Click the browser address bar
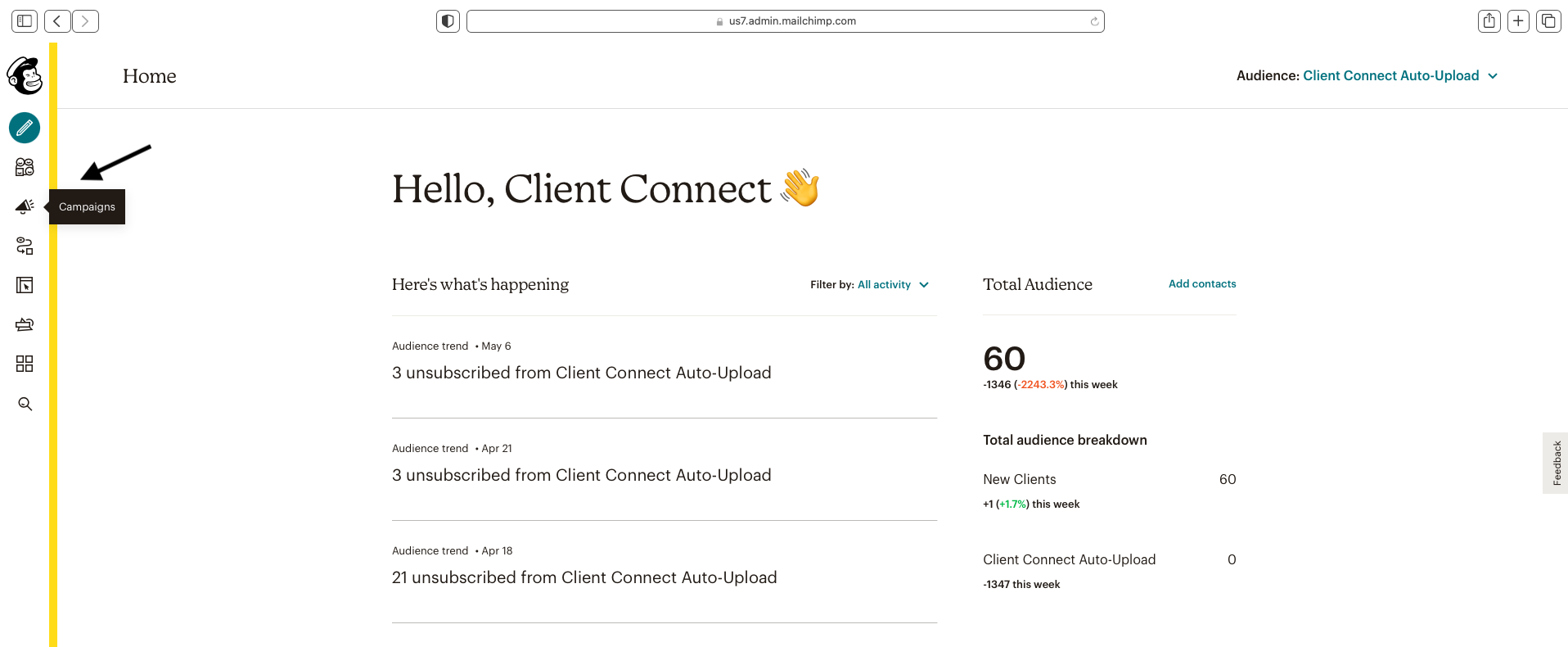Image resolution: width=1568 pixels, height=647 pixels. (785, 21)
